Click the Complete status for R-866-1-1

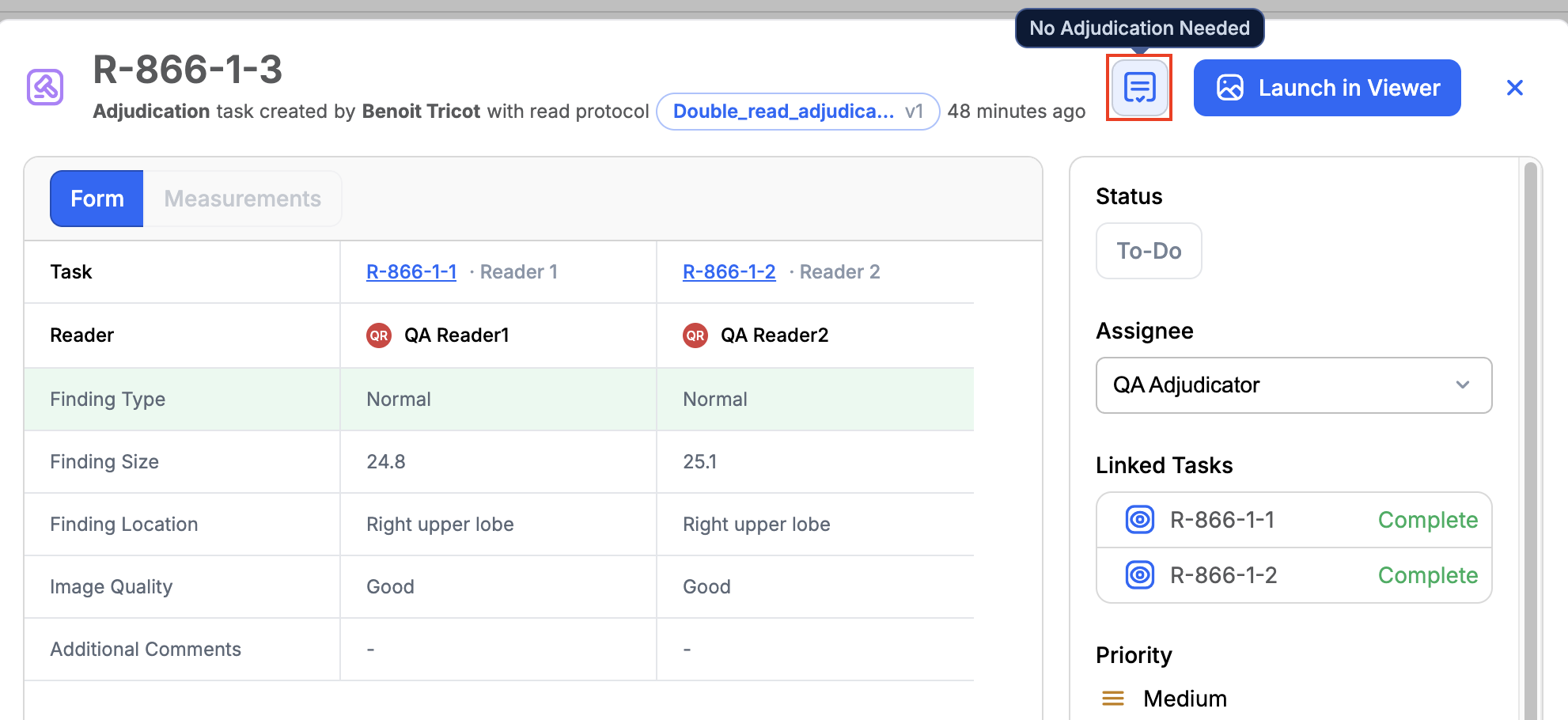[1427, 520]
